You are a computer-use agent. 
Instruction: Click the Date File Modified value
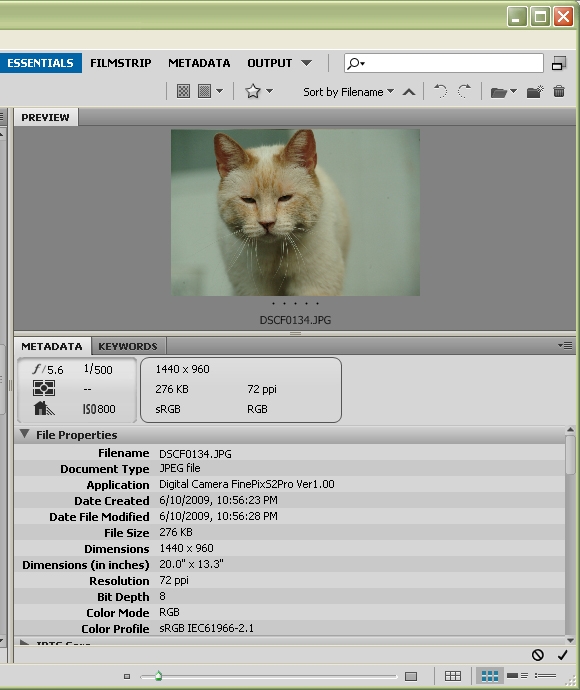point(218,516)
